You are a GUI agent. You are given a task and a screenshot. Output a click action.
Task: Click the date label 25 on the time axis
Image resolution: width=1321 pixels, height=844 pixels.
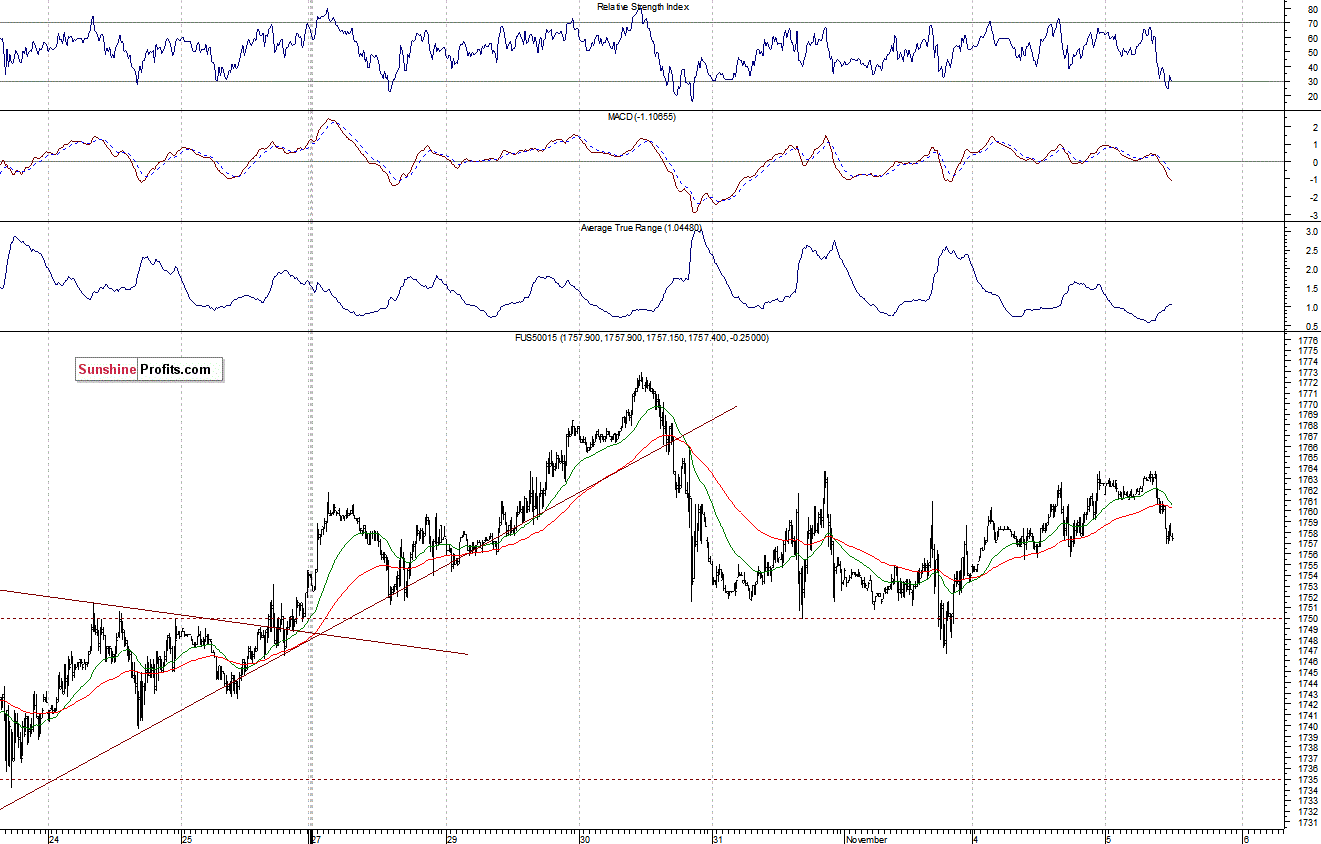click(x=187, y=840)
